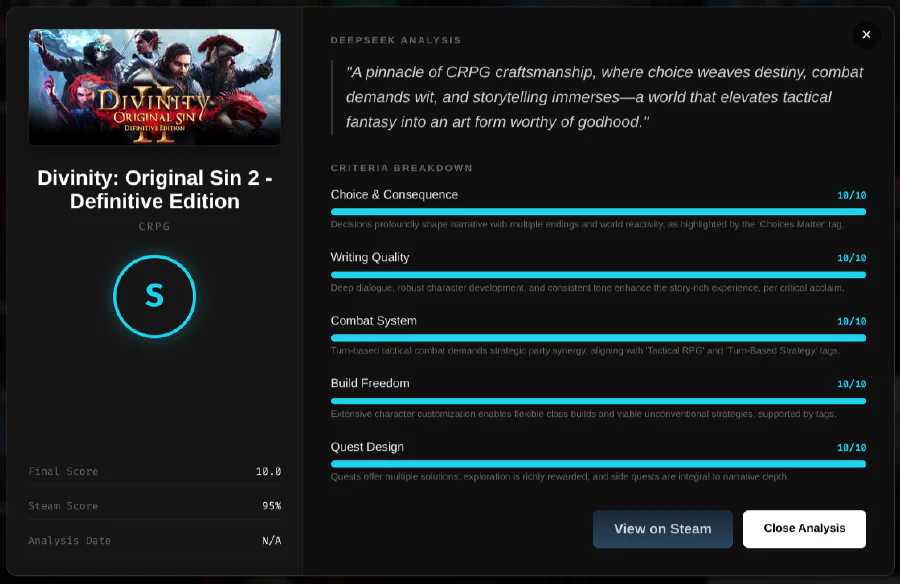The width and height of the screenshot is (900, 584).
Task: Click the Choice & Consequence 10/10 score
Action: [851, 196]
